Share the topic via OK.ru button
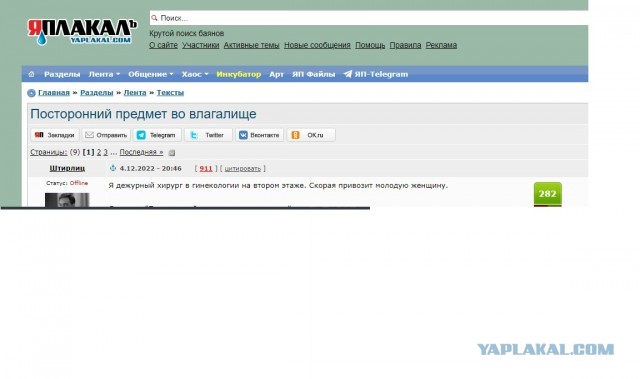The width and height of the screenshot is (640, 379). coord(311,135)
